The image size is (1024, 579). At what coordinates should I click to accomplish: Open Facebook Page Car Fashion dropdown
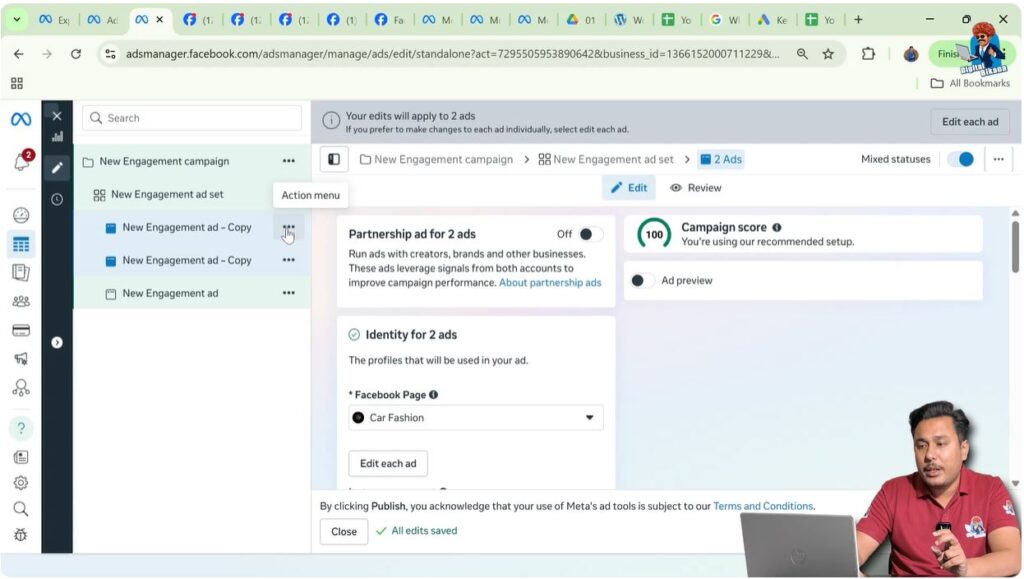tap(475, 418)
